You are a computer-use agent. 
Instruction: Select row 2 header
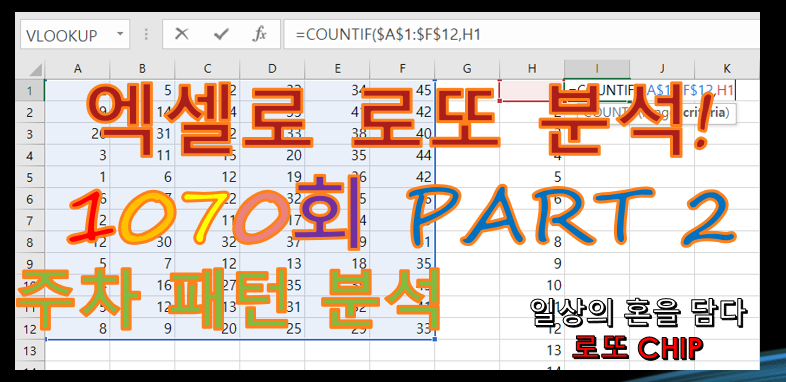click(x=30, y=112)
